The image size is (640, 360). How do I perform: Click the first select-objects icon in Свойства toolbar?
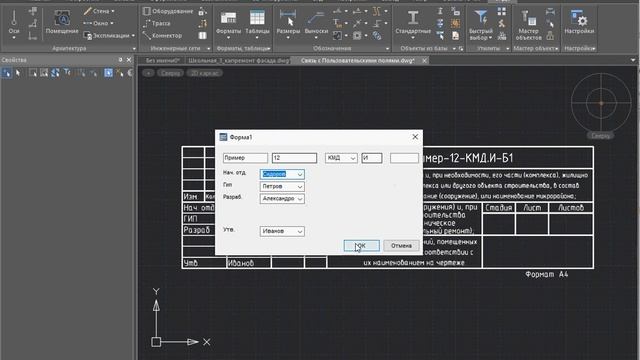pos(6,73)
